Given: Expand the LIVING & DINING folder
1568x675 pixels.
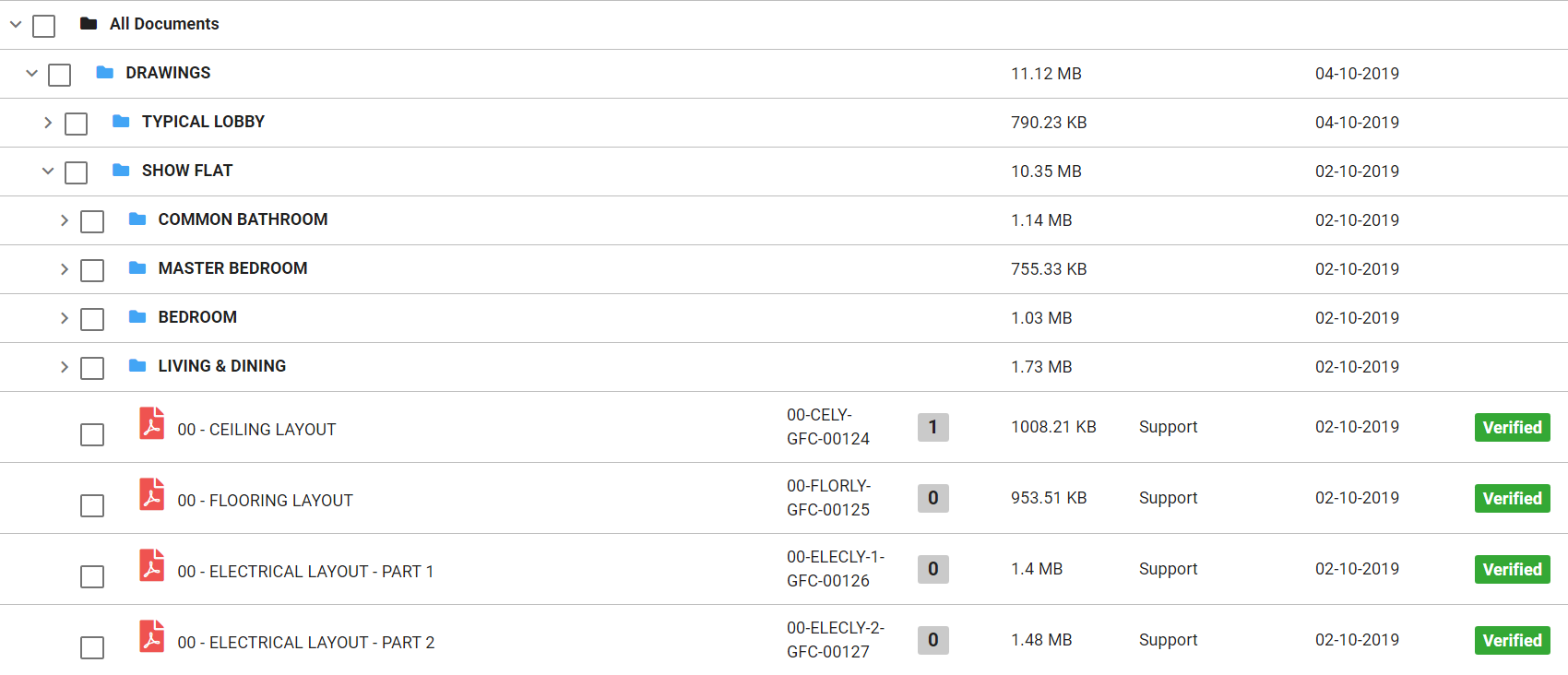Looking at the screenshot, I should pos(64,367).
